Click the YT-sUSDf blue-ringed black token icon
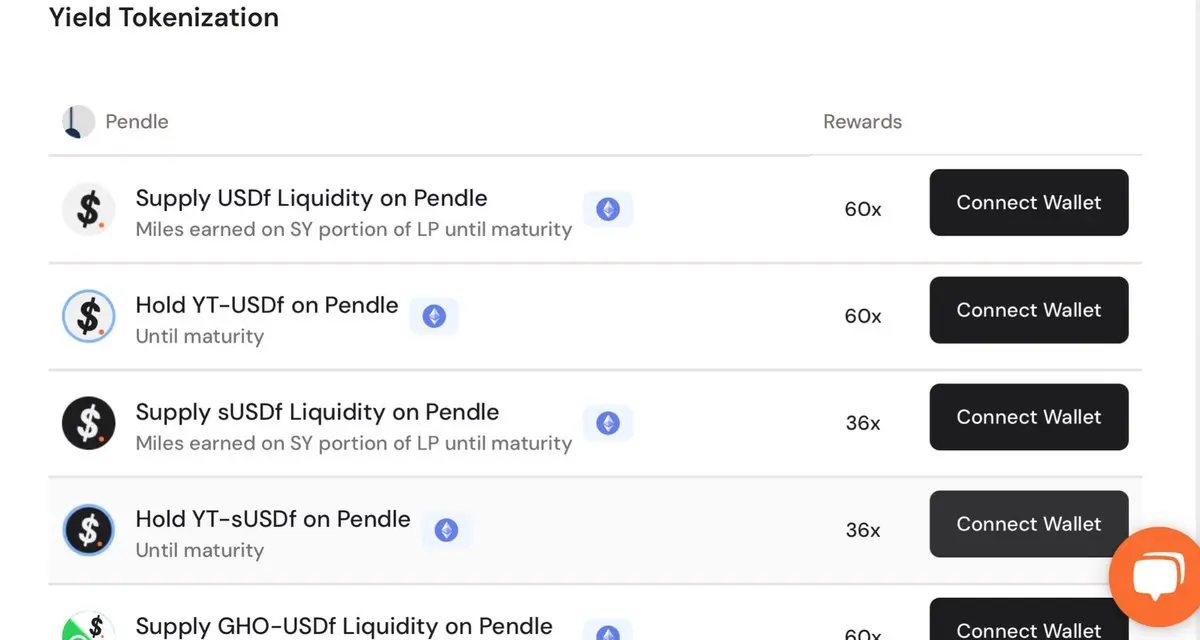1200x640 pixels. click(x=88, y=531)
